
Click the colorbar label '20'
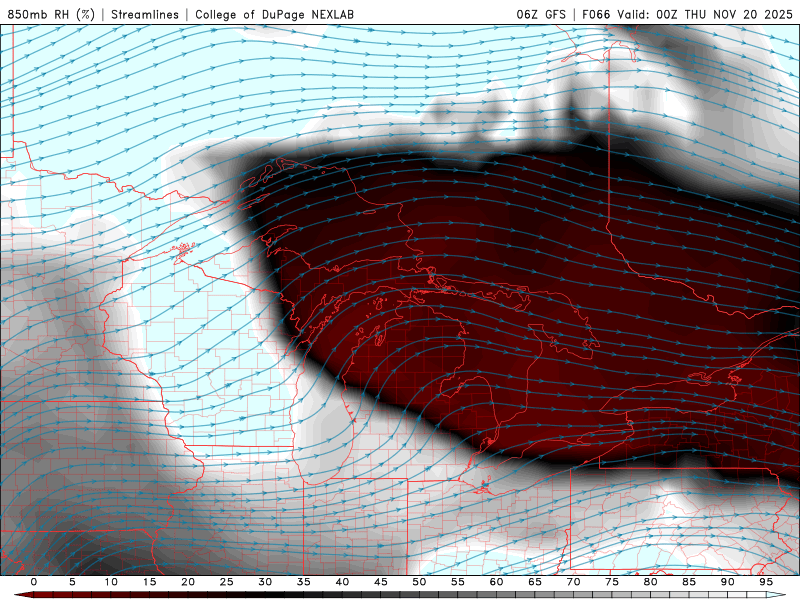coord(188,582)
